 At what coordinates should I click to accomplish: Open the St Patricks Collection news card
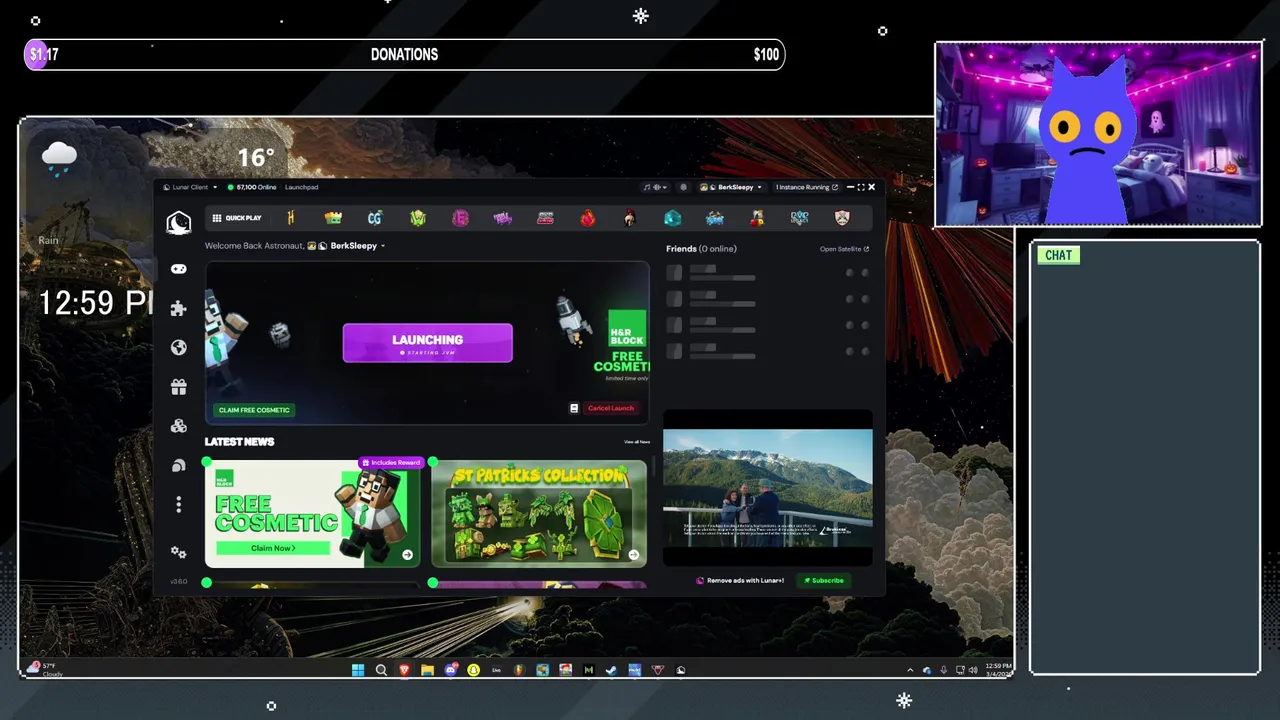(x=539, y=514)
